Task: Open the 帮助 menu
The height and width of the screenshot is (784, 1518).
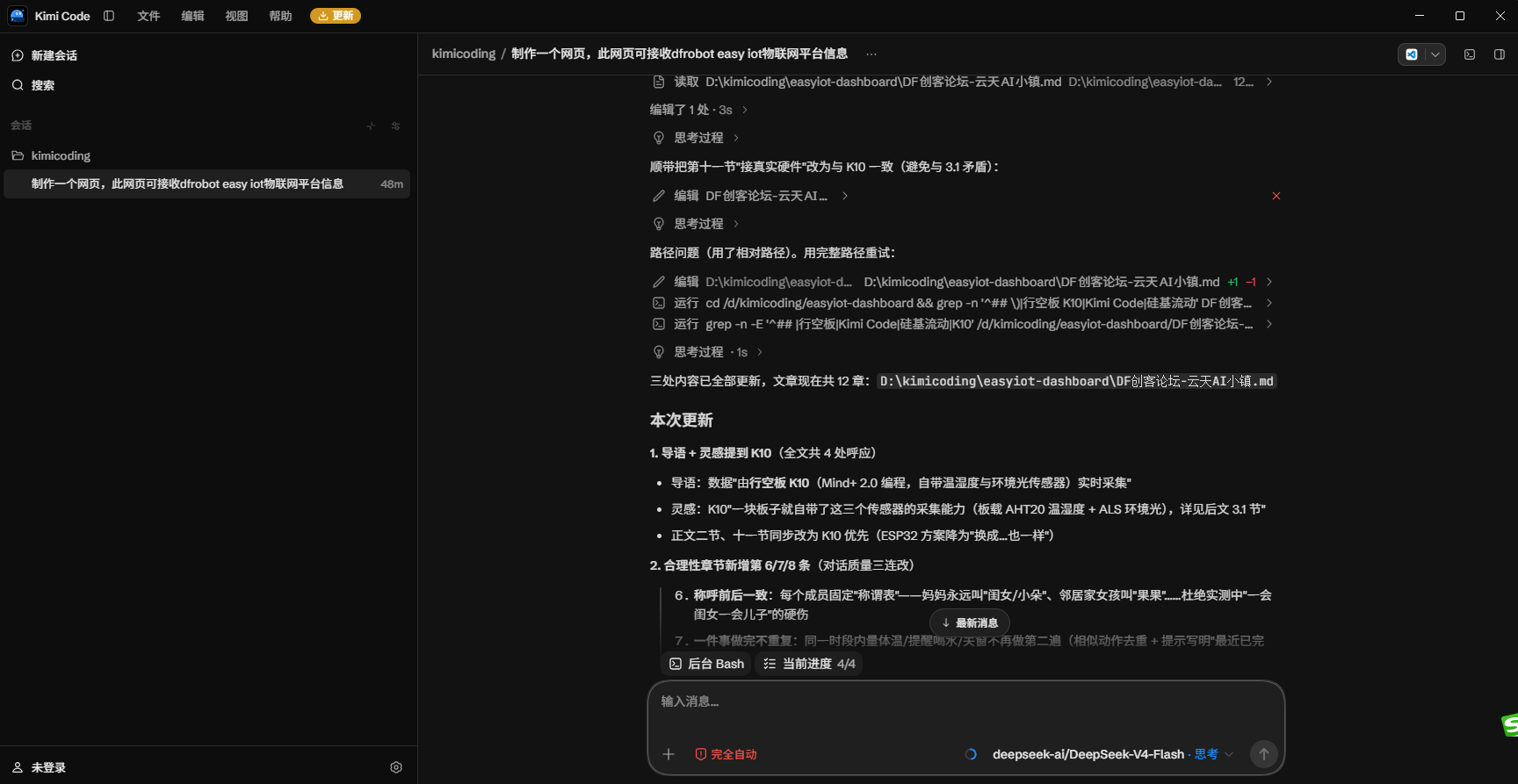Action: (280, 16)
